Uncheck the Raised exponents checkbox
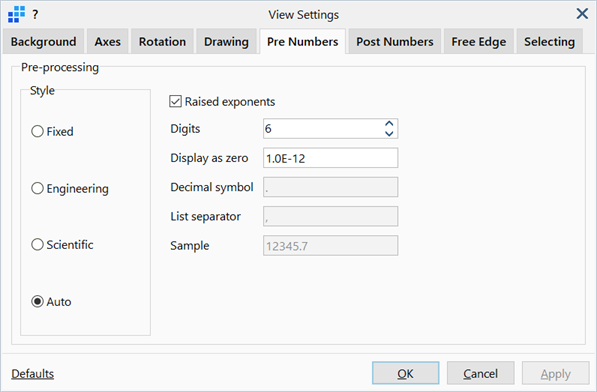Image resolution: width=597 pixels, height=392 pixels. click(x=175, y=102)
